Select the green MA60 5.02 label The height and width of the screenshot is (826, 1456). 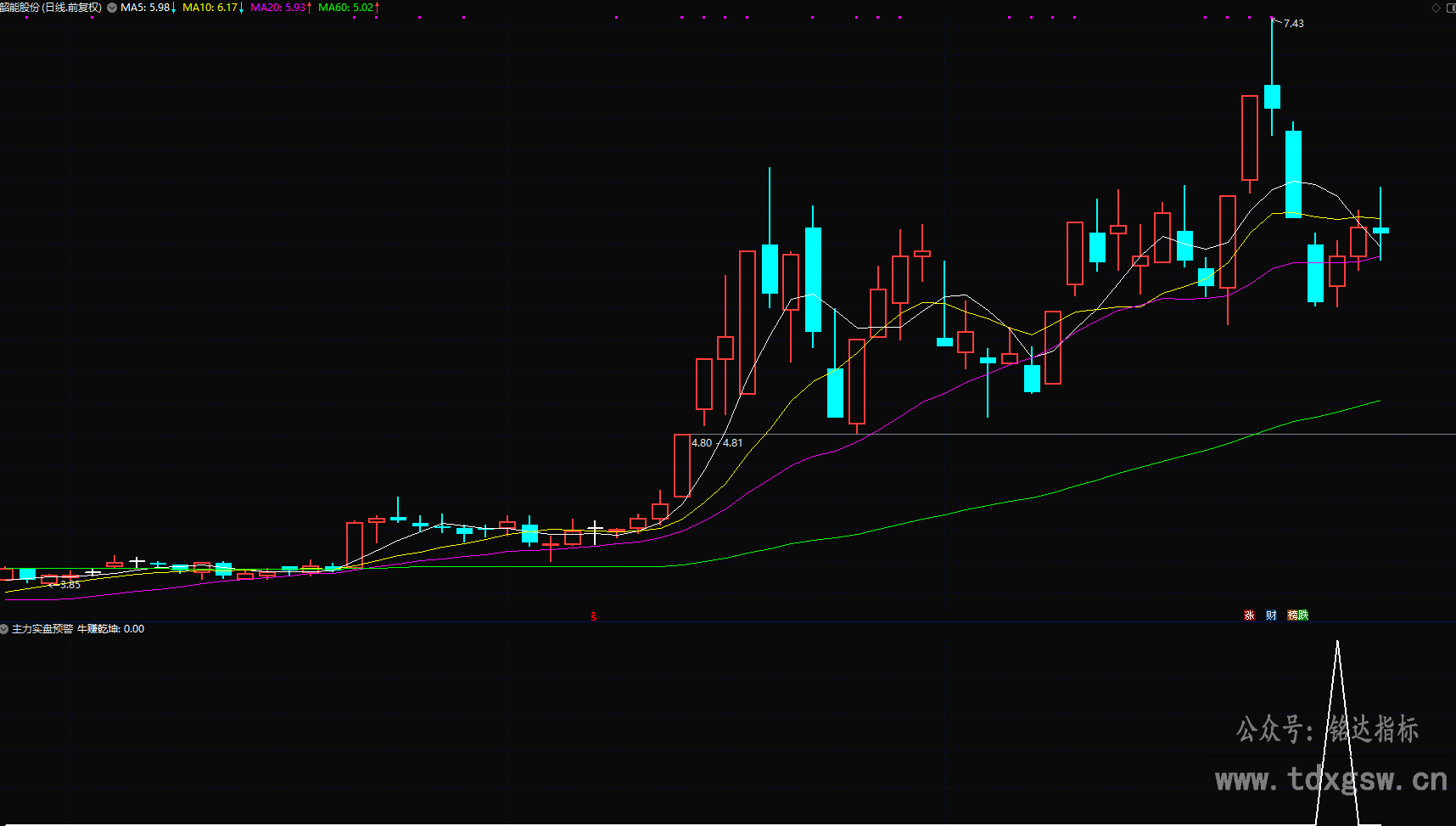click(349, 8)
